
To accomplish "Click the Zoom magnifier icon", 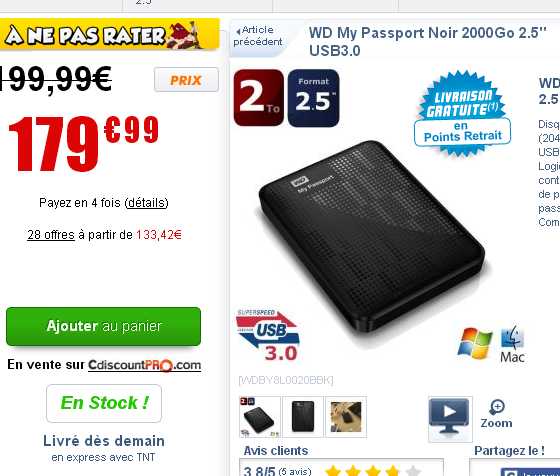I will pos(496,414).
